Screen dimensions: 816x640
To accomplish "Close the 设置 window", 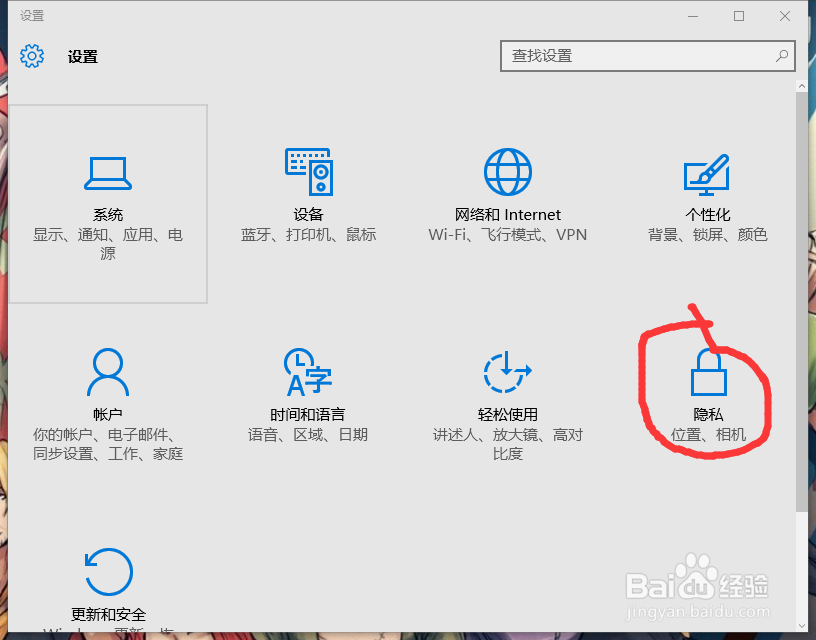I will [x=785, y=16].
